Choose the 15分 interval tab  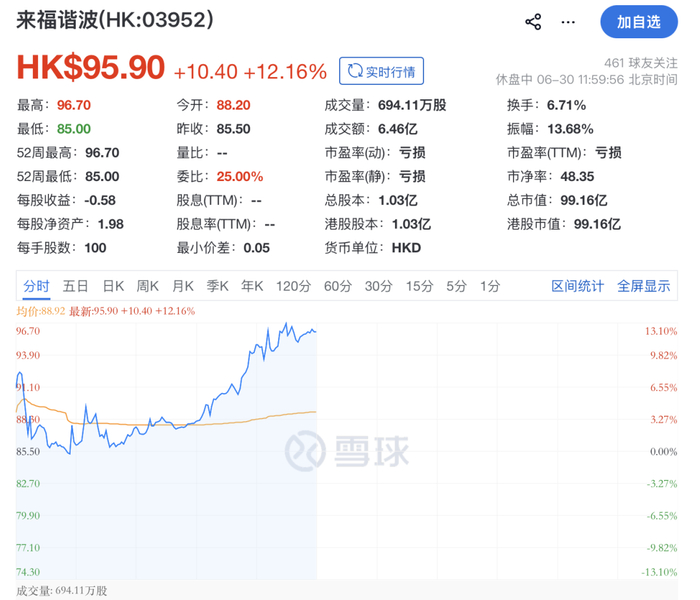coord(419,286)
